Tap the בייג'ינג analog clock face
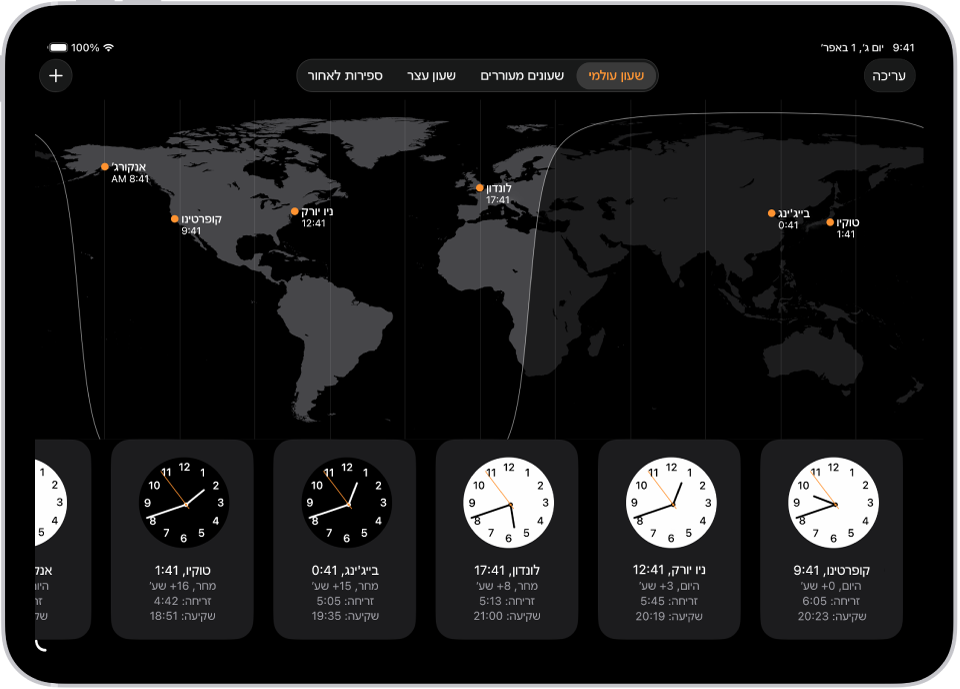The width and height of the screenshot is (960, 689). [x=346, y=503]
